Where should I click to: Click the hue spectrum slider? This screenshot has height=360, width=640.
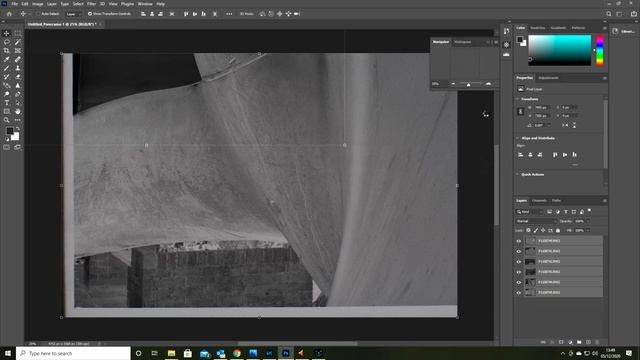(600, 50)
